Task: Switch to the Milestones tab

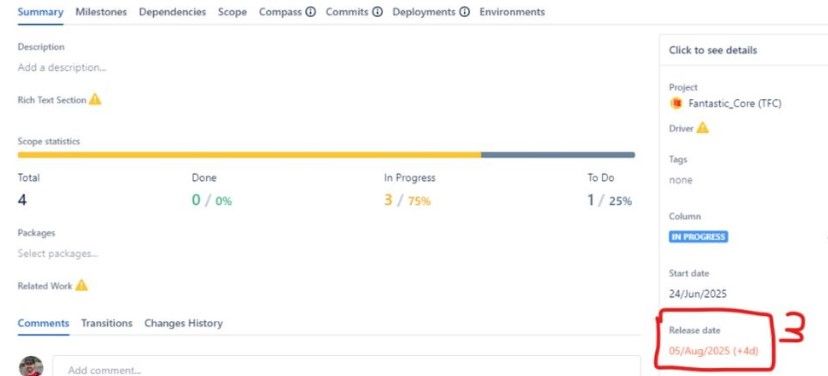Action: 101,12
